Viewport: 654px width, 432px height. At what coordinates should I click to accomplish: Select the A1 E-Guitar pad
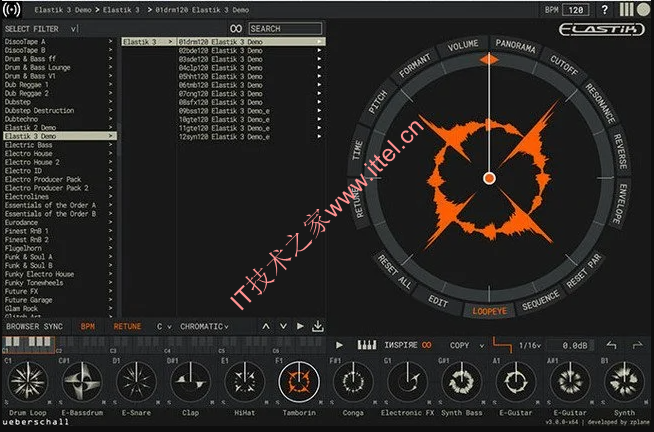click(x=516, y=381)
